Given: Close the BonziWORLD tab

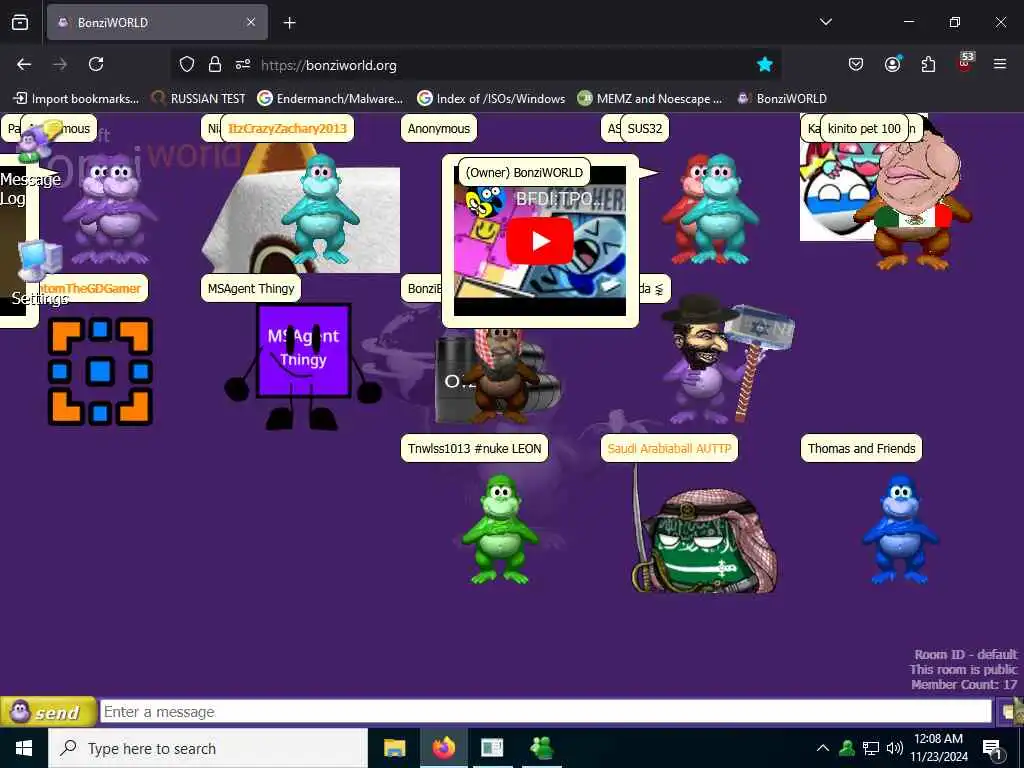Looking at the screenshot, I should (251, 22).
